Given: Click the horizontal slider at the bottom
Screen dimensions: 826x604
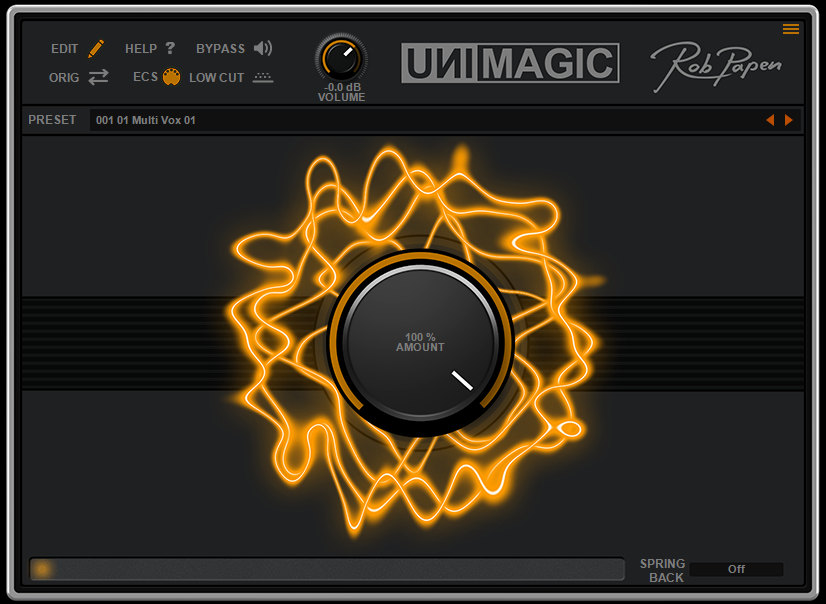Looking at the screenshot, I should coord(327,569).
